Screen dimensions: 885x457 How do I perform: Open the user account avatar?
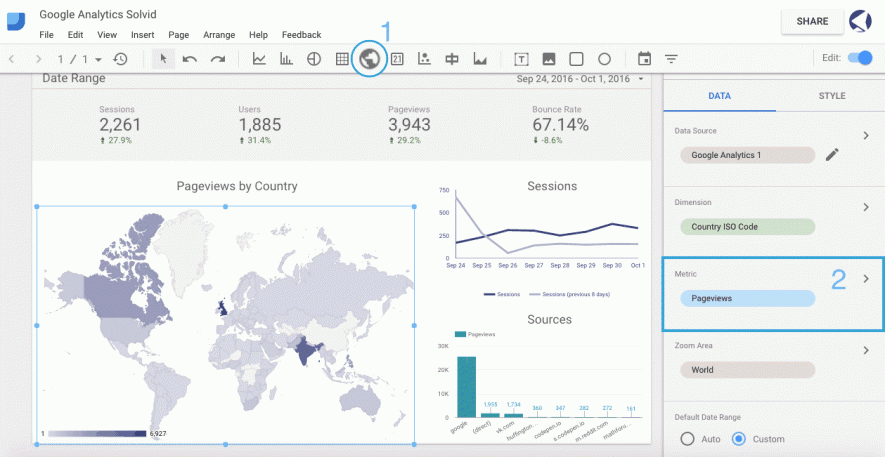[860, 21]
